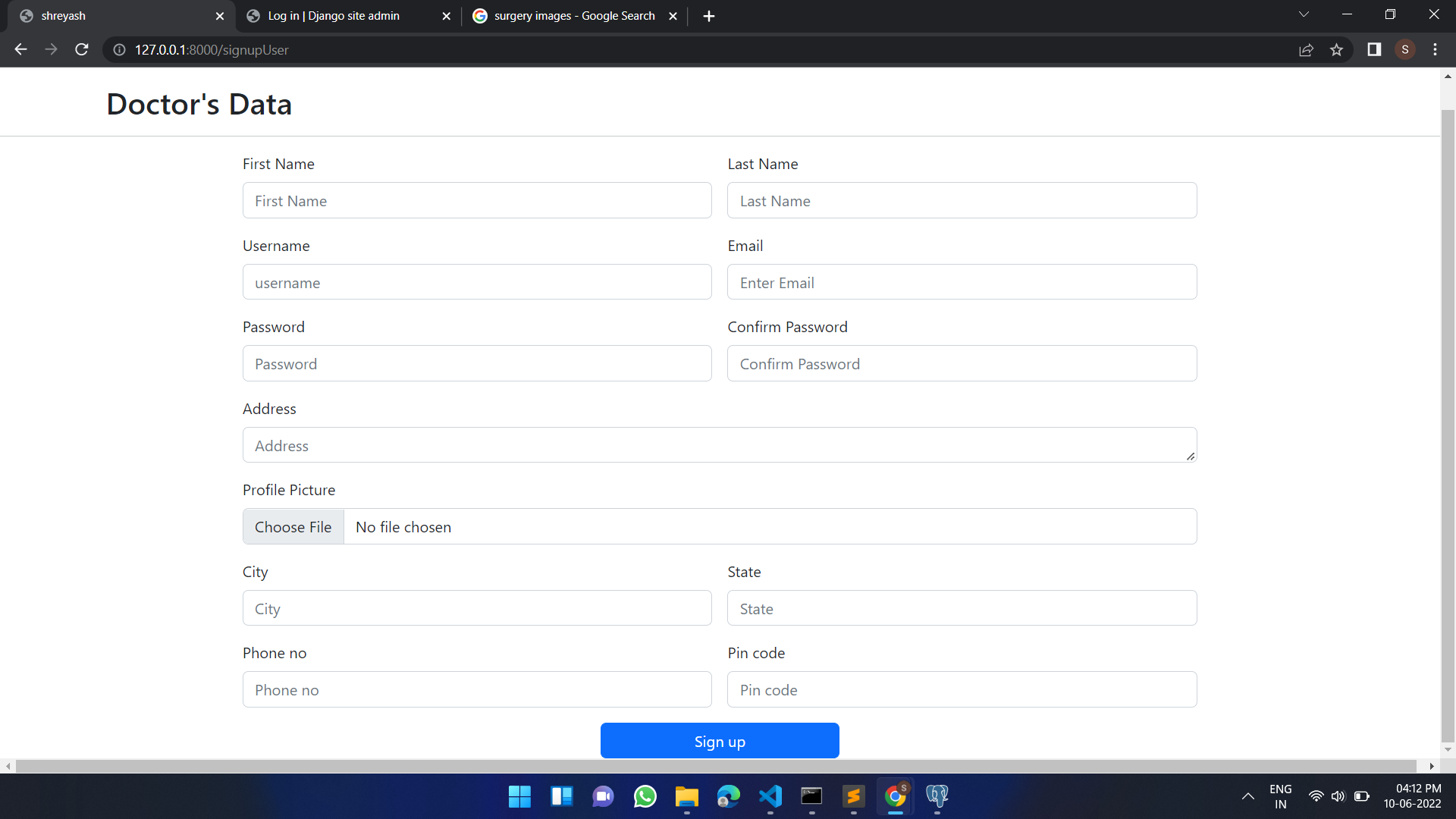Click the back navigation arrow

pos(20,49)
